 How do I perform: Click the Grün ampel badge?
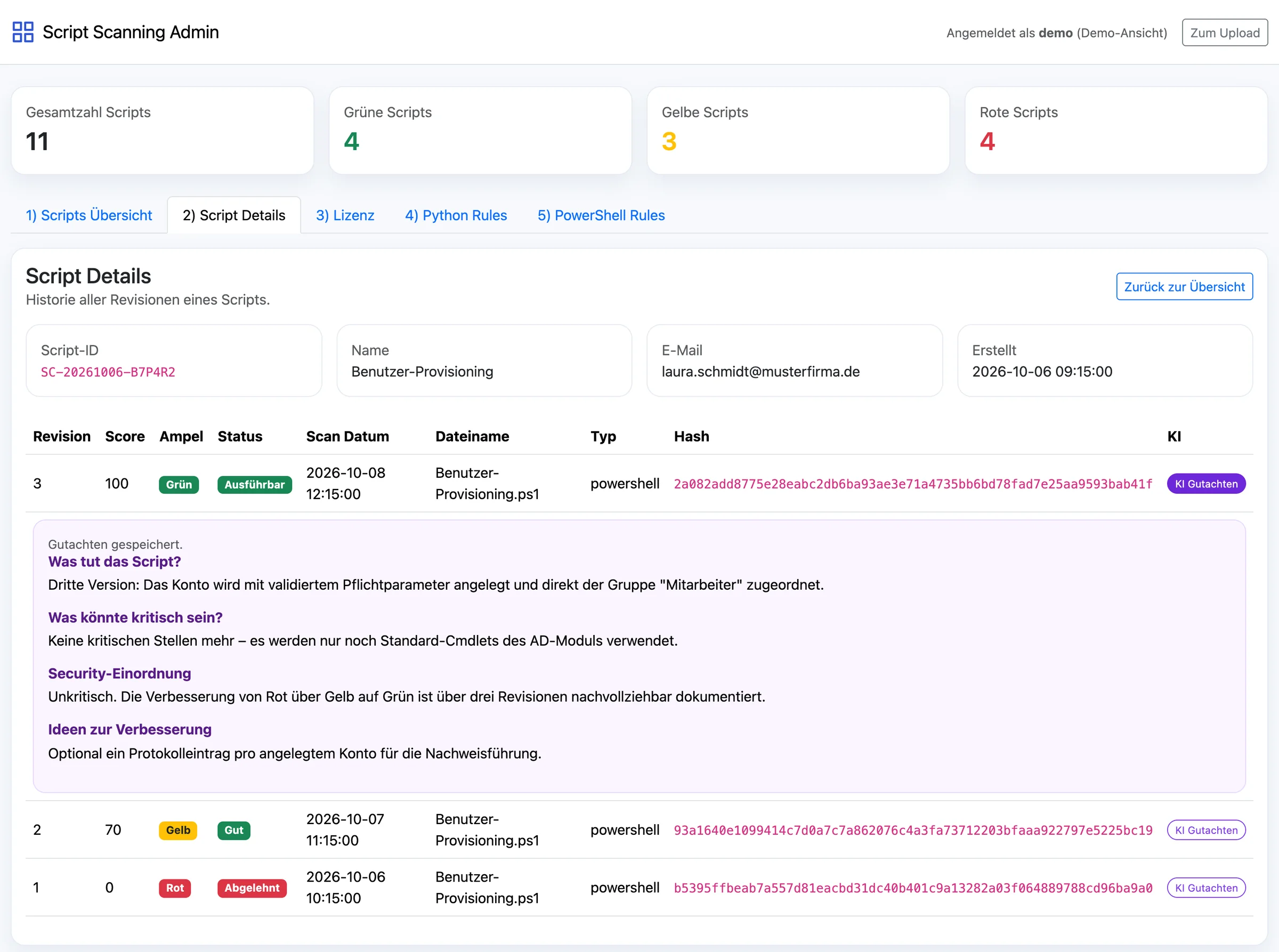179,485
